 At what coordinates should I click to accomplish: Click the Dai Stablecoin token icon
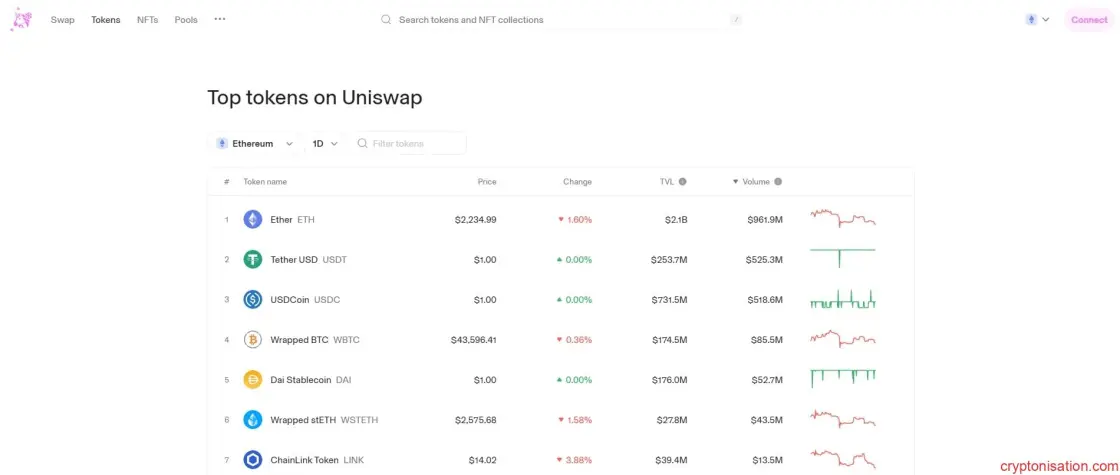[x=253, y=379]
